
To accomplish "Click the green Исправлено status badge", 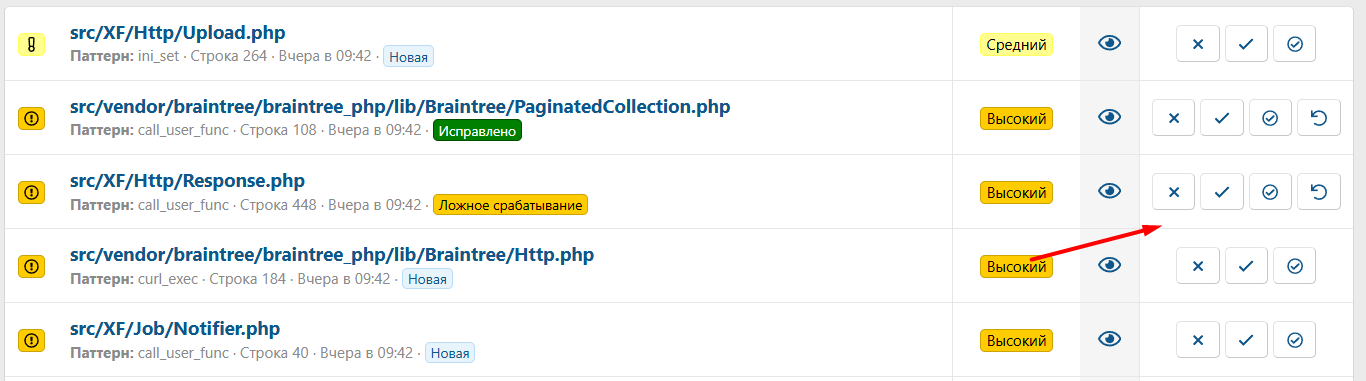I will 478,131.
